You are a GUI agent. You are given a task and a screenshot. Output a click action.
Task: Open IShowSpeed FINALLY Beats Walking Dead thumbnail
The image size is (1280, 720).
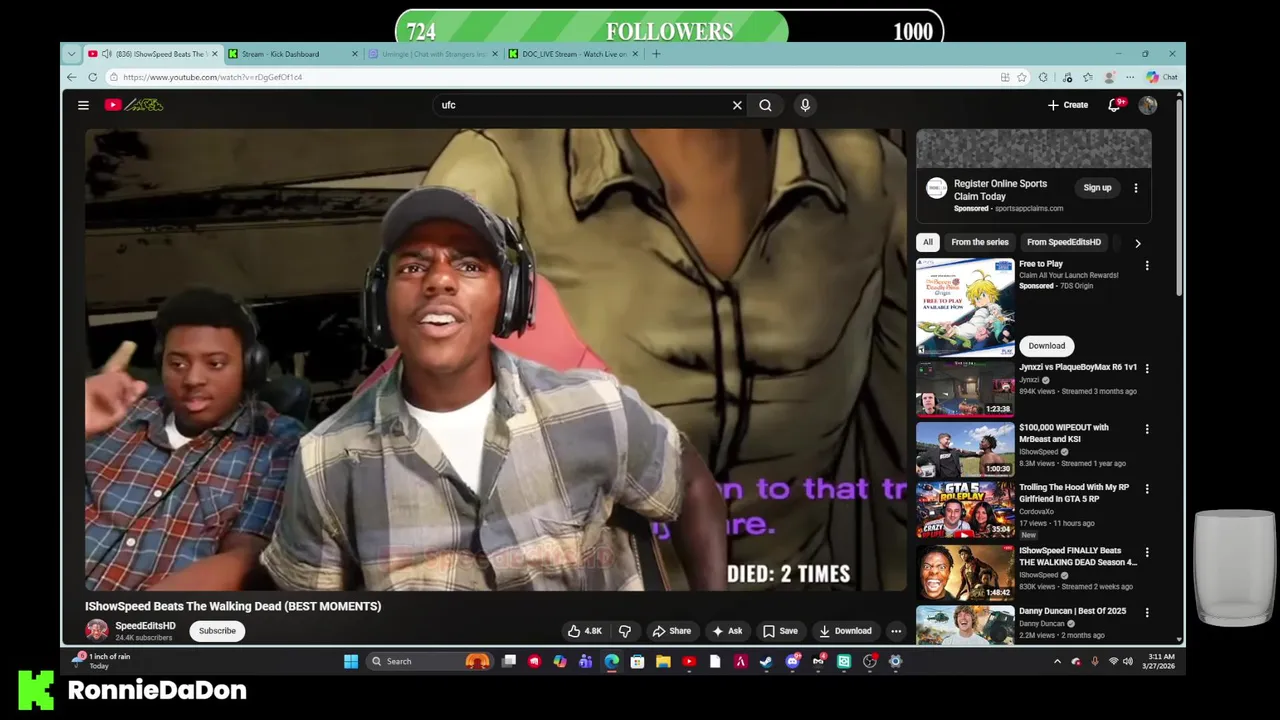click(965, 572)
